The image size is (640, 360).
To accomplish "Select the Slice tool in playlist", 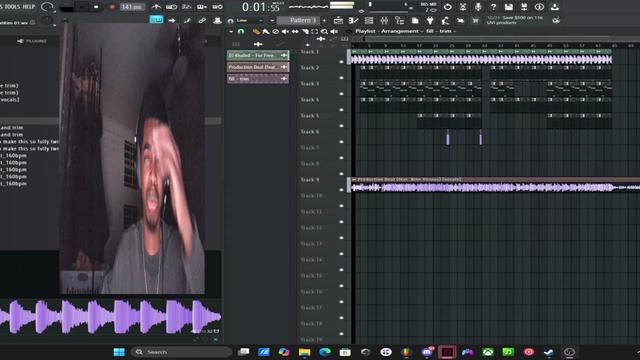I will [x=305, y=31].
